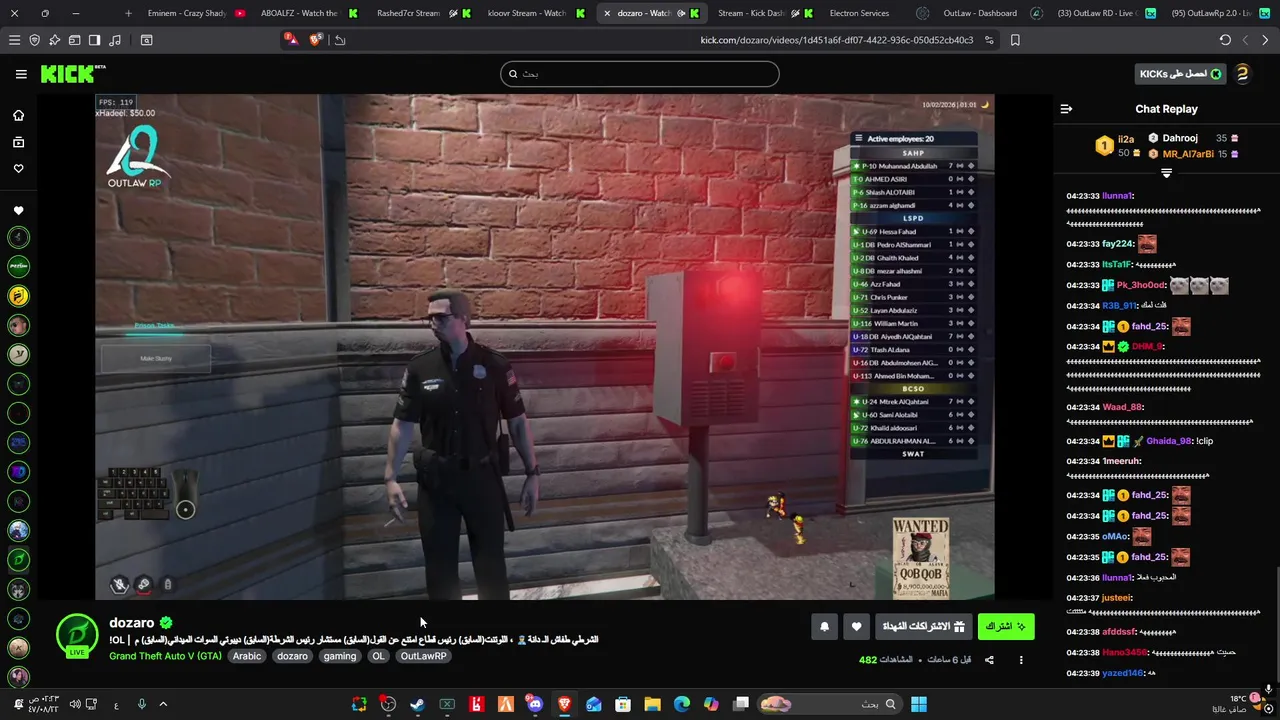
Task: Click the gaming tag
Action: (340, 656)
